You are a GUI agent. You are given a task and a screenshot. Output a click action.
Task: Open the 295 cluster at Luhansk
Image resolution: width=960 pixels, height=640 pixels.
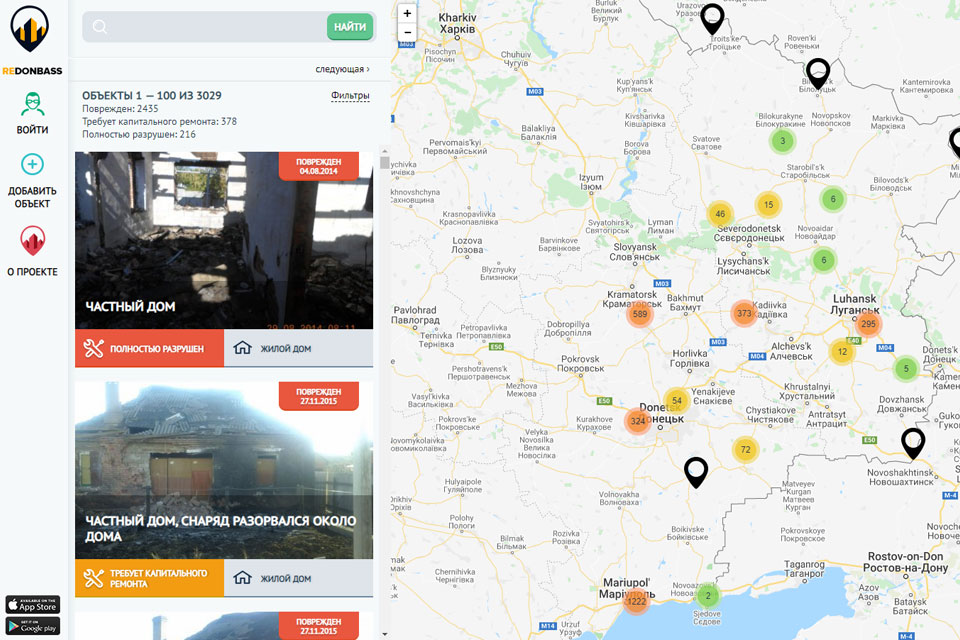click(868, 324)
